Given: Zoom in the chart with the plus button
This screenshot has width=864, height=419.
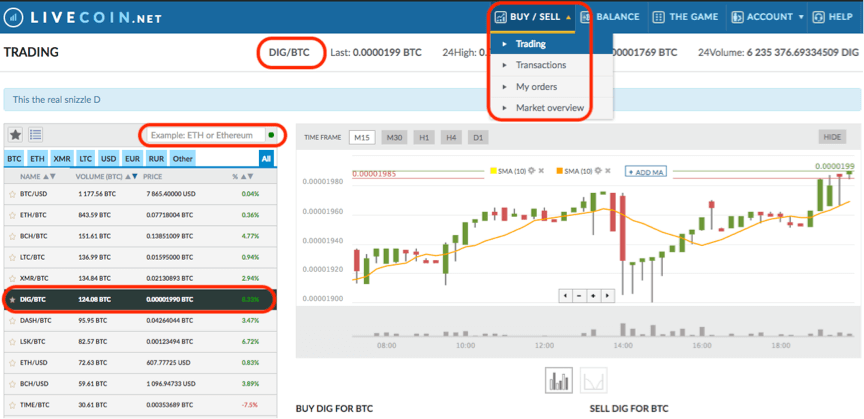Looking at the screenshot, I should pyautogui.click(x=593, y=296).
